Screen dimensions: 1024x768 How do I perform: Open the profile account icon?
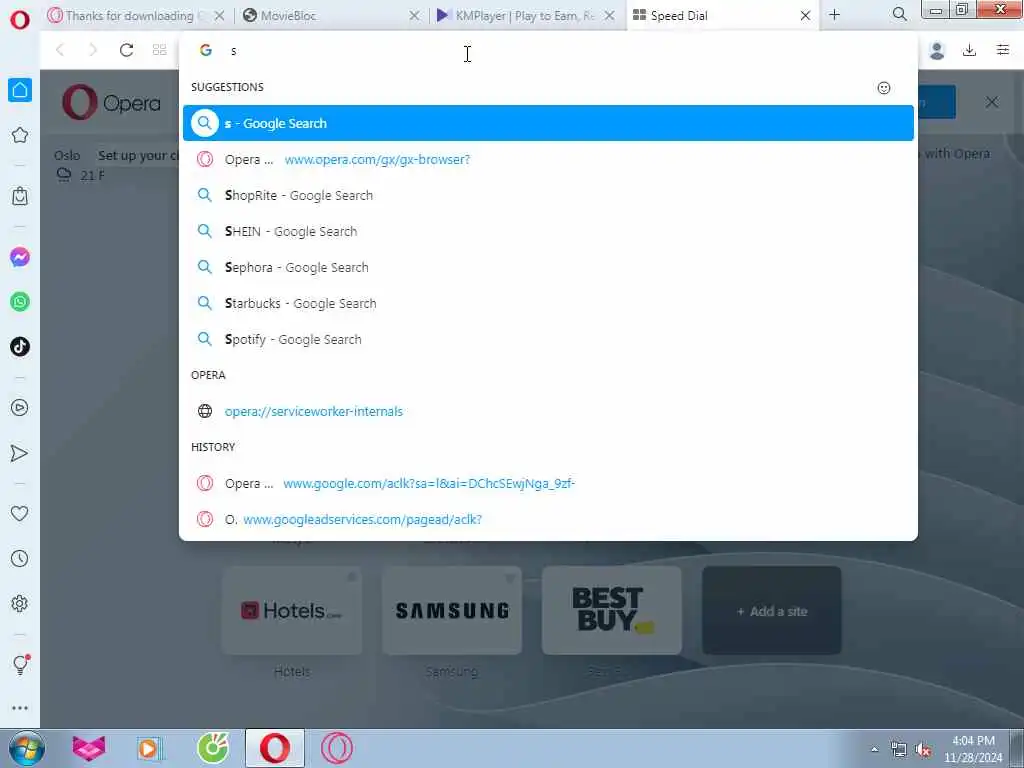[x=936, y=50]
